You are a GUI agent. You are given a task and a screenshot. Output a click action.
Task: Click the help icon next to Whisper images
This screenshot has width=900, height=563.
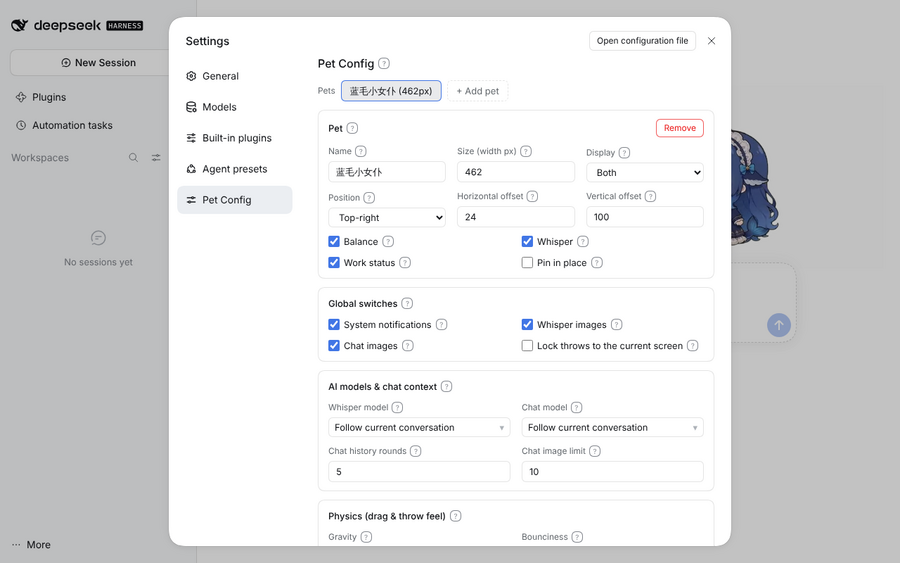coord(616,325)
